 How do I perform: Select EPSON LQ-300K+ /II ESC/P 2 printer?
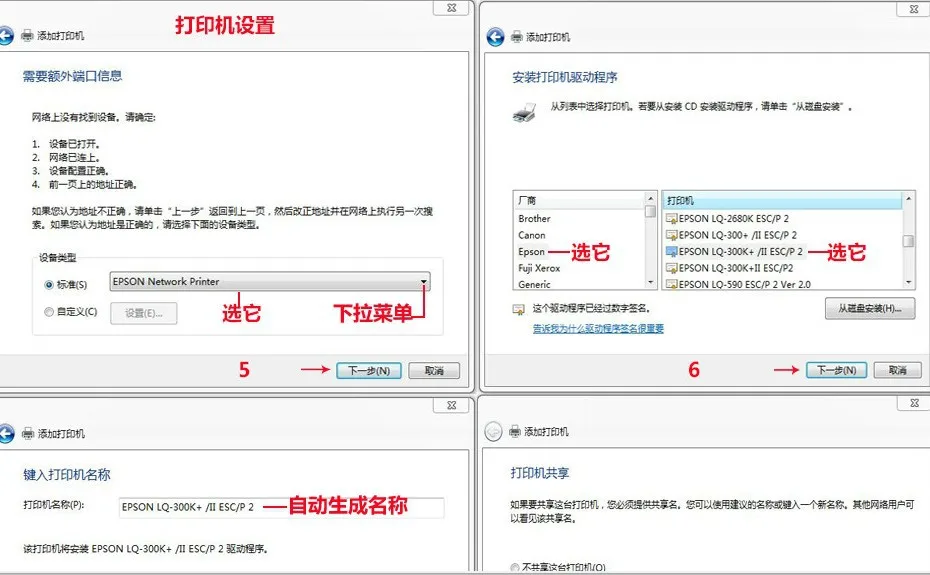click(741, 252)
